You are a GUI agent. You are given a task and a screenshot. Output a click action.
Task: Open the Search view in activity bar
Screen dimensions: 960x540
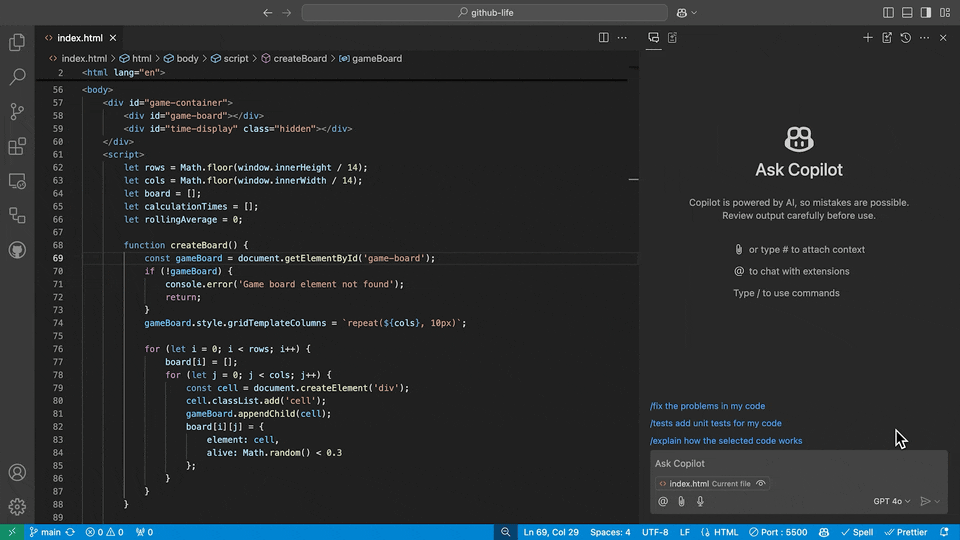[x=17, y=77]
